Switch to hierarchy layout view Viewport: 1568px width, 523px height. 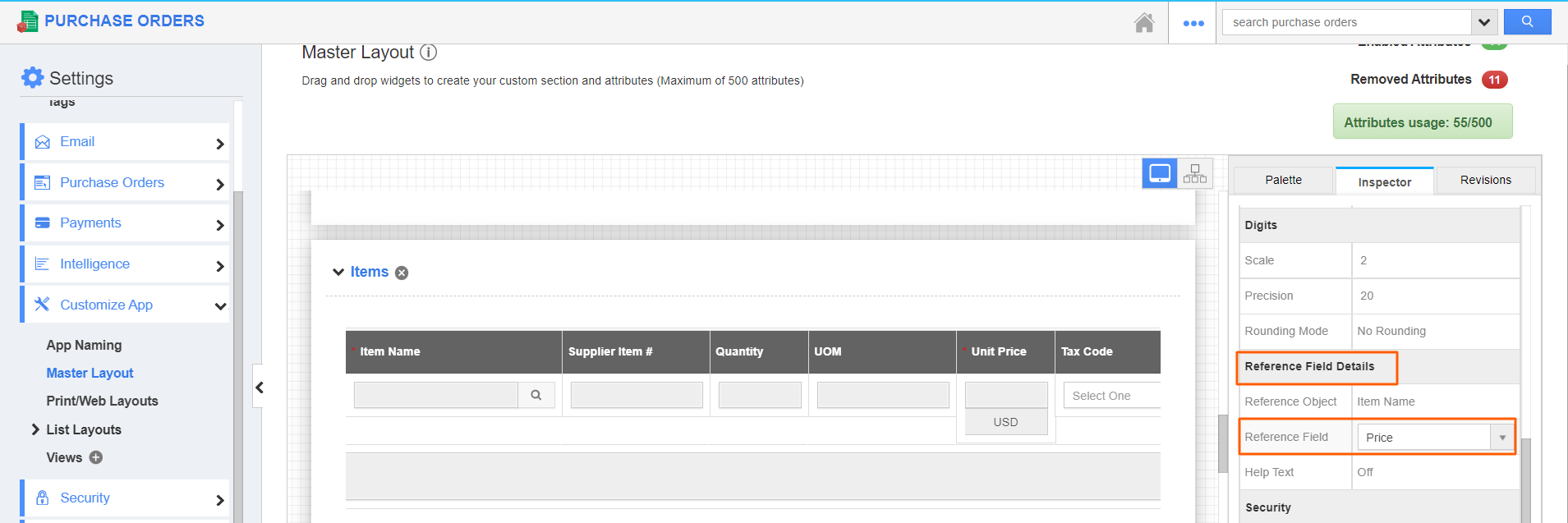pos(1194,173)
